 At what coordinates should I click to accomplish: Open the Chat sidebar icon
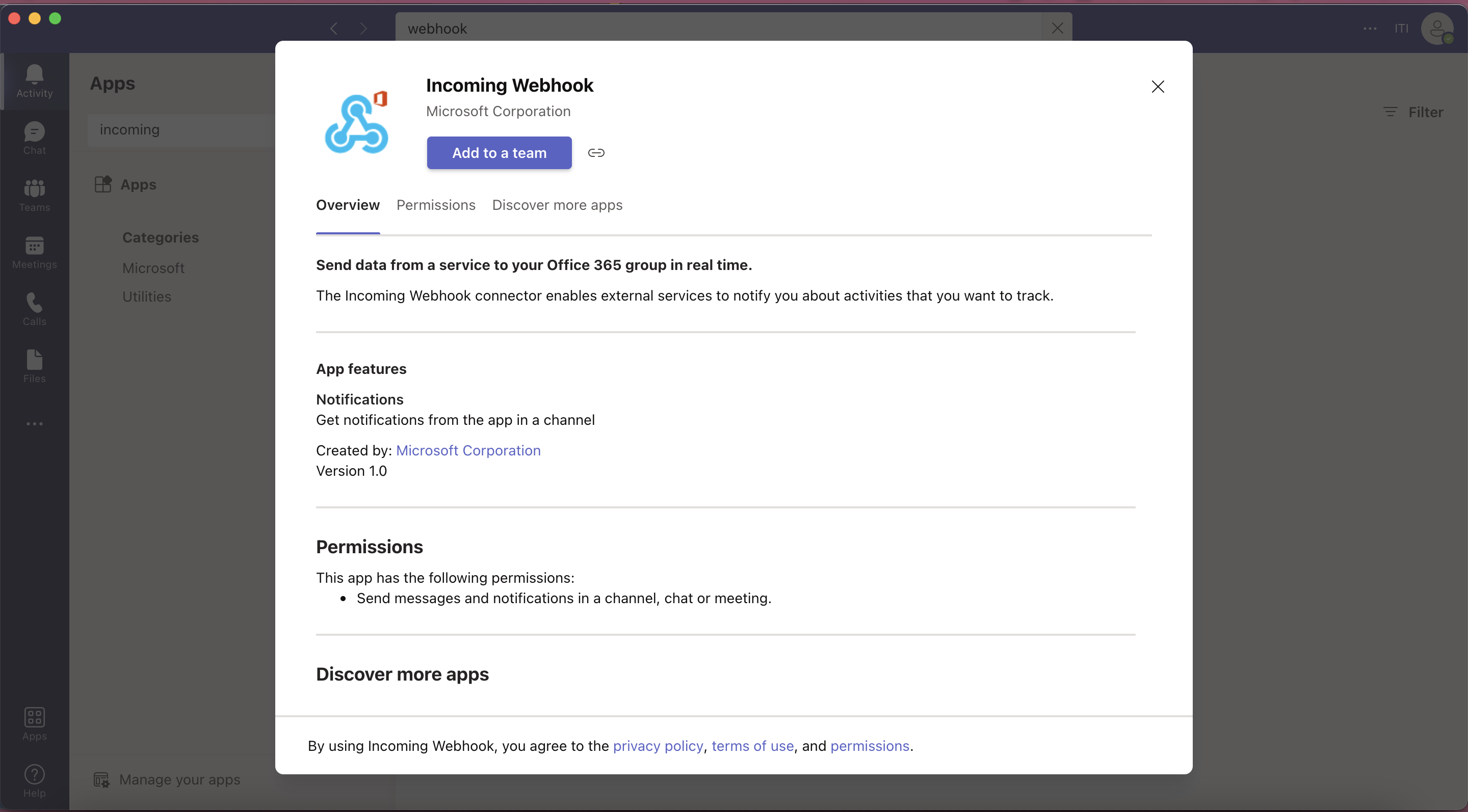coord(34,138)
